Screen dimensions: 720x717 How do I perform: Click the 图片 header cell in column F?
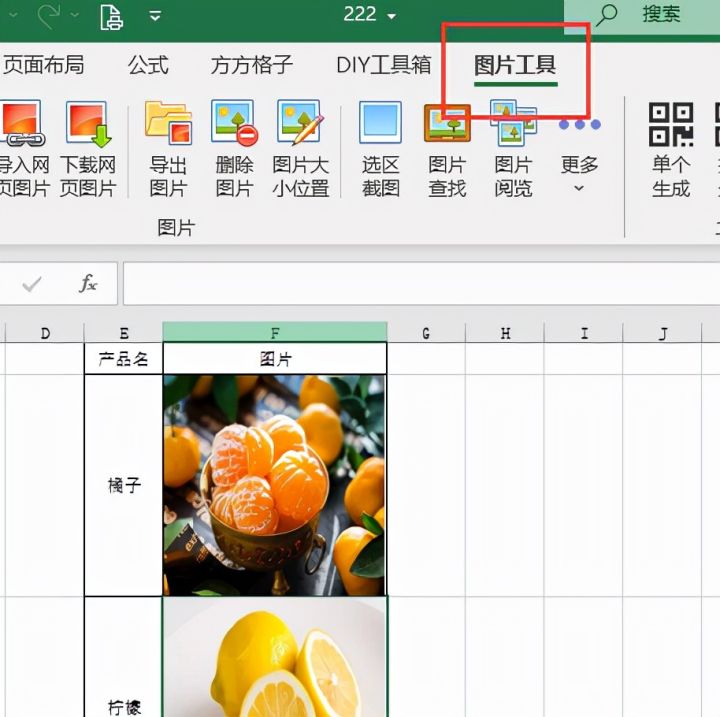click(275, 359)
